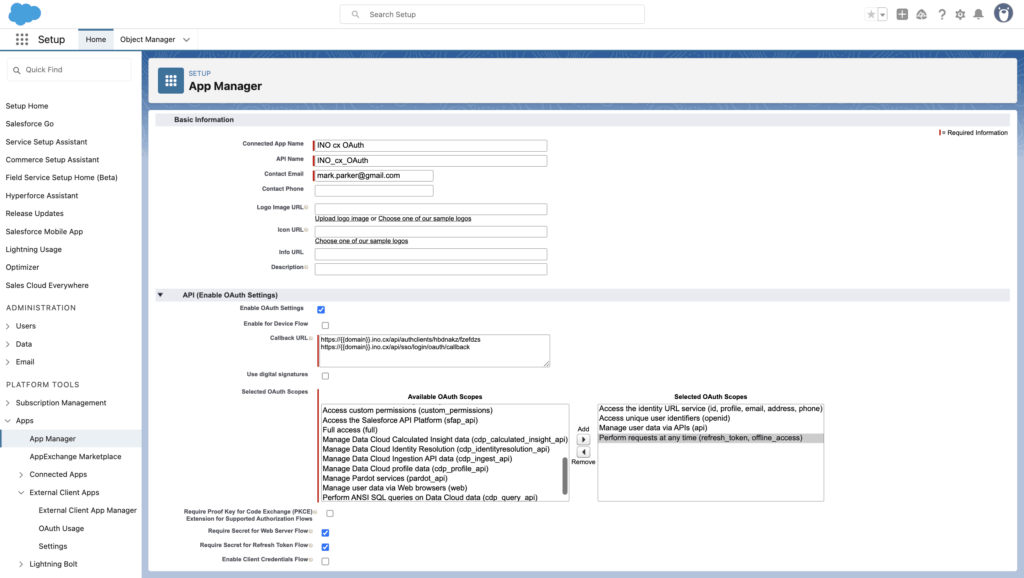Click the Add arrow for OAuth scopes

(584, 440)
